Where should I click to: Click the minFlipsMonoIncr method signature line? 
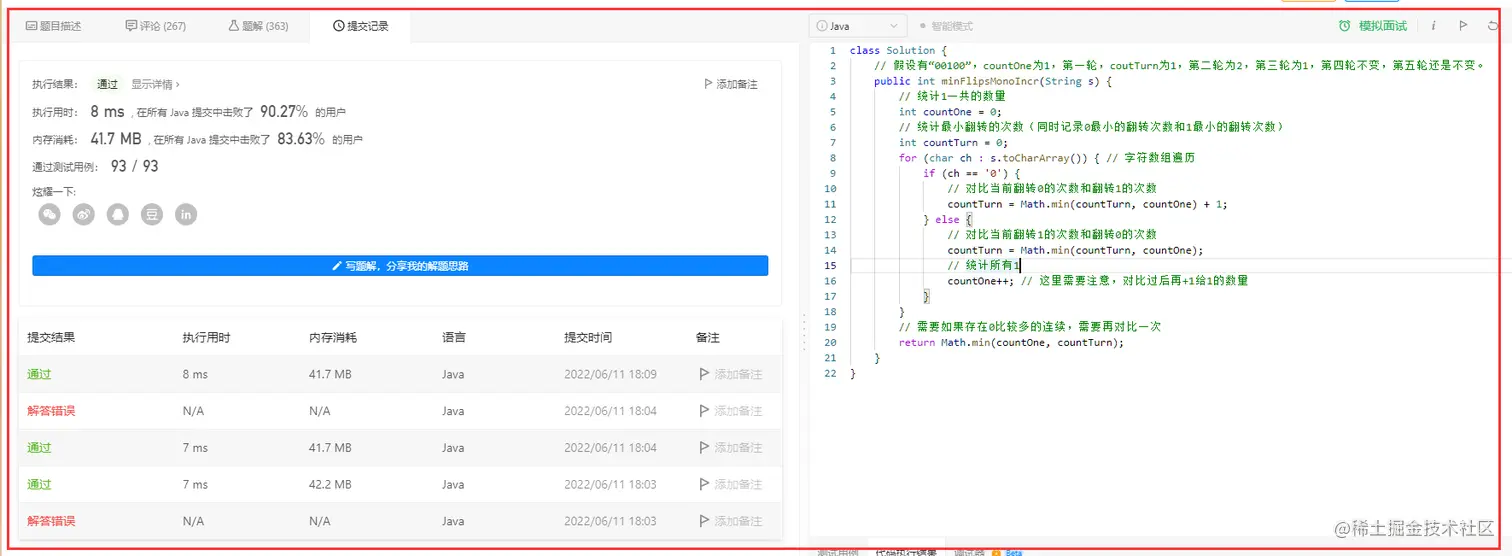(993, 81)
